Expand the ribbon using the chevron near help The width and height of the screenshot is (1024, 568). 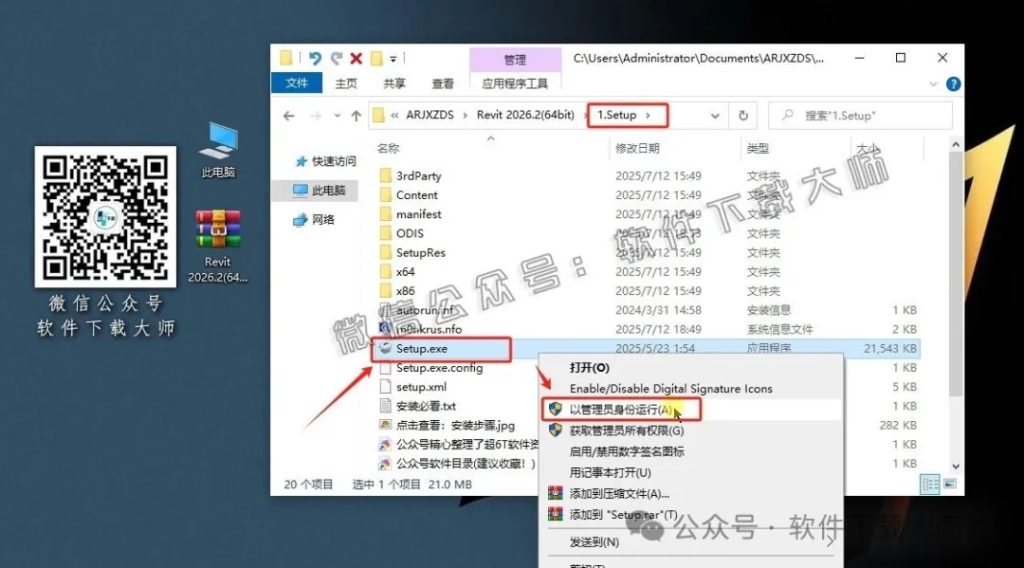click(933, 84)
